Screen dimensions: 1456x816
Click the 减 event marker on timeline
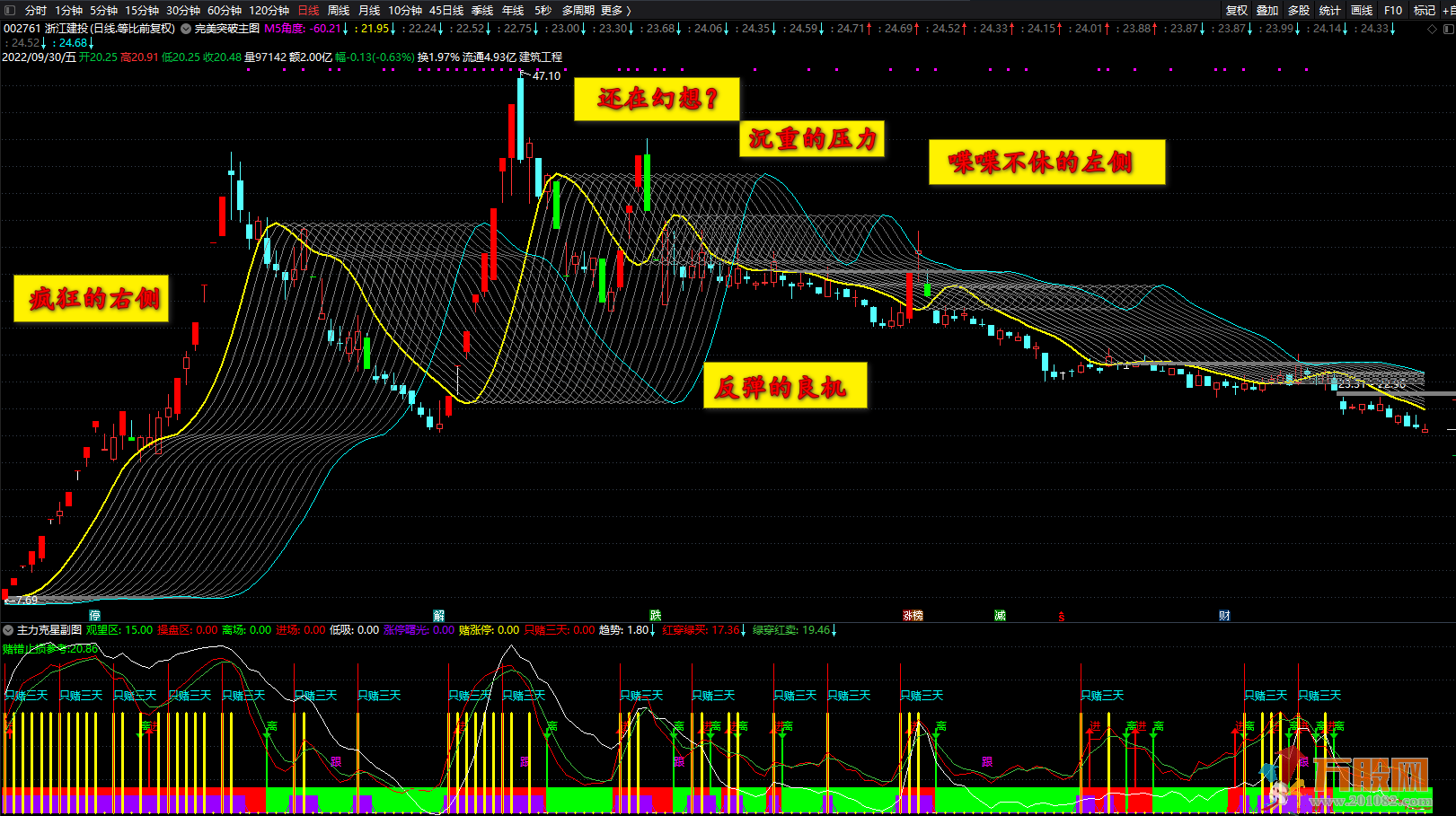coord(1000,615)
